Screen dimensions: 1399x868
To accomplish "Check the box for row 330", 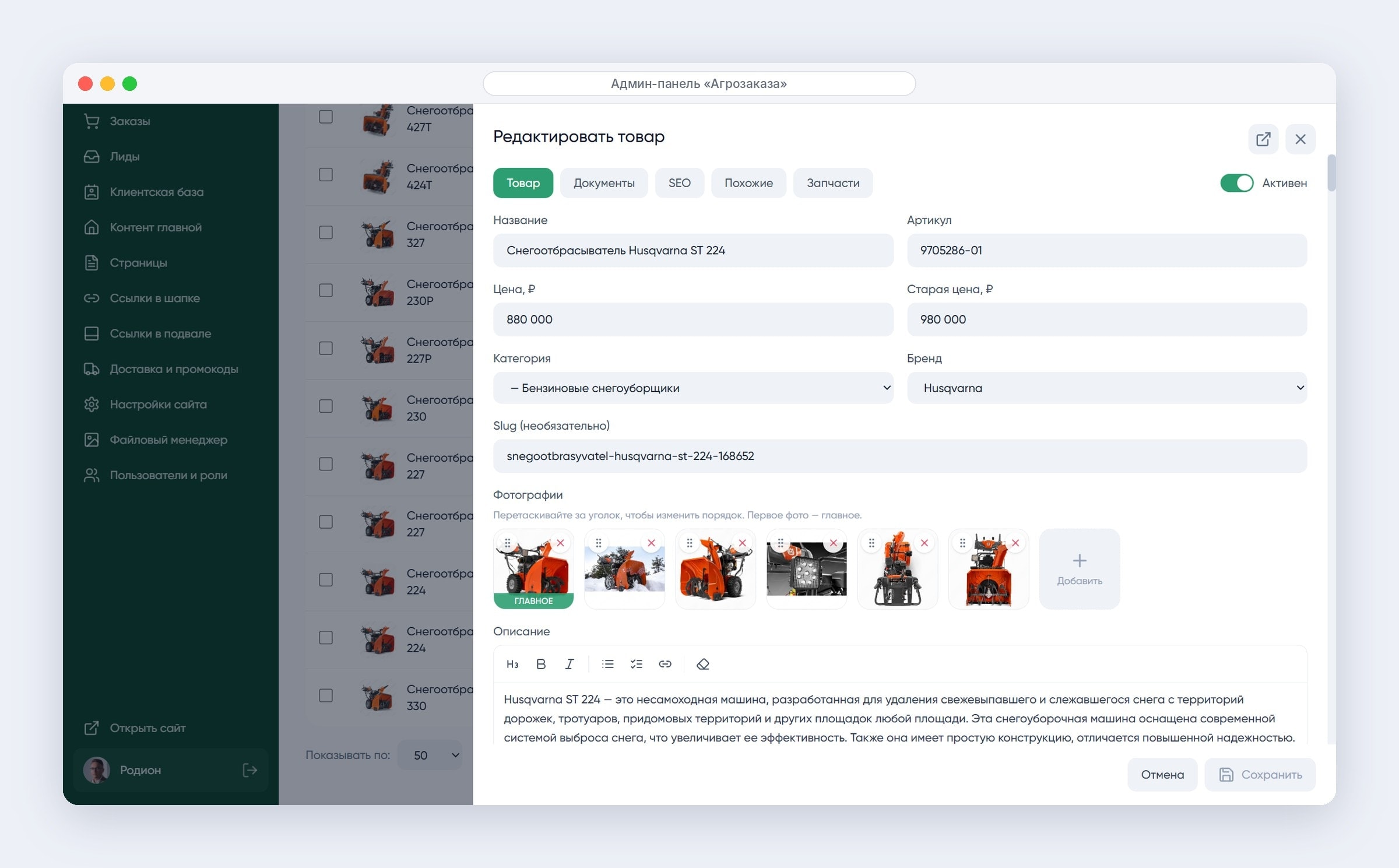I will tap(326, 695).
